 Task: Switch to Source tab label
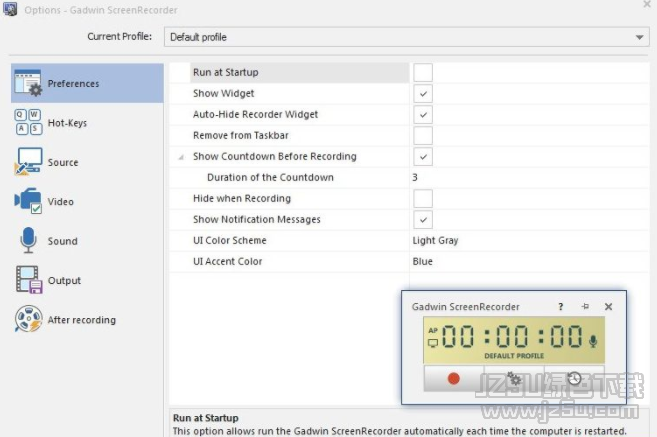tap(63, 162)
